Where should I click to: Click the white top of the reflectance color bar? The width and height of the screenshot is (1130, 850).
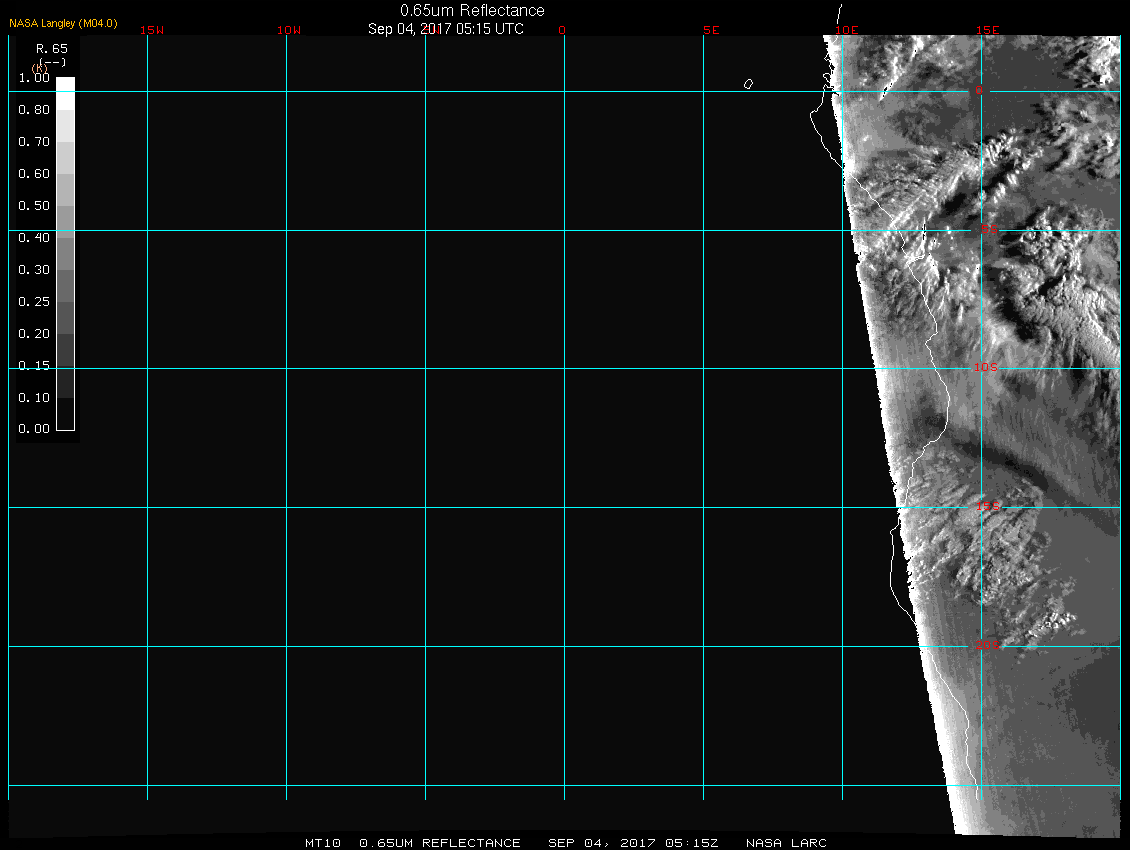(x=65, y=85)
